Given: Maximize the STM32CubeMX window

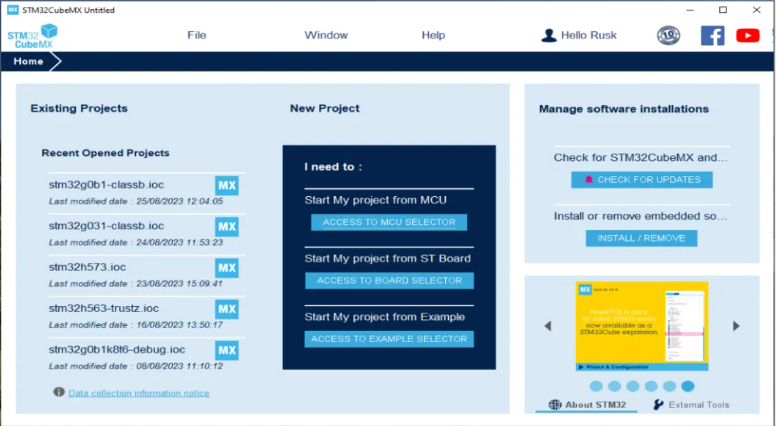Looking at the screenshot, I should coord(723,10).
